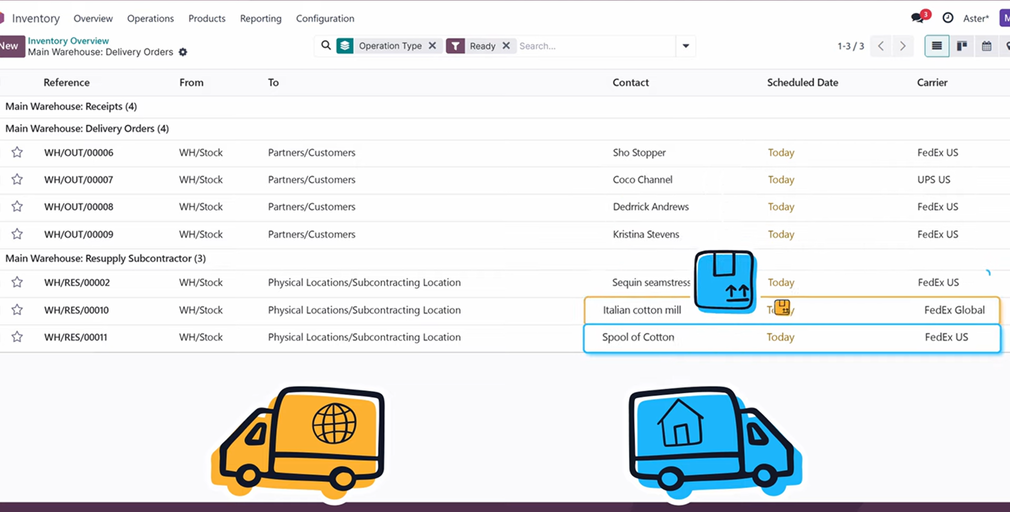Open the Reporting menu
The width and height of the screenshot is (1010, 512).
pyautogui.click(x=260, y=19)
